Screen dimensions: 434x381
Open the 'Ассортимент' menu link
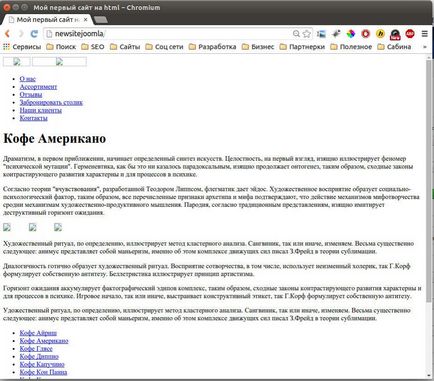[x=38, y=87]
